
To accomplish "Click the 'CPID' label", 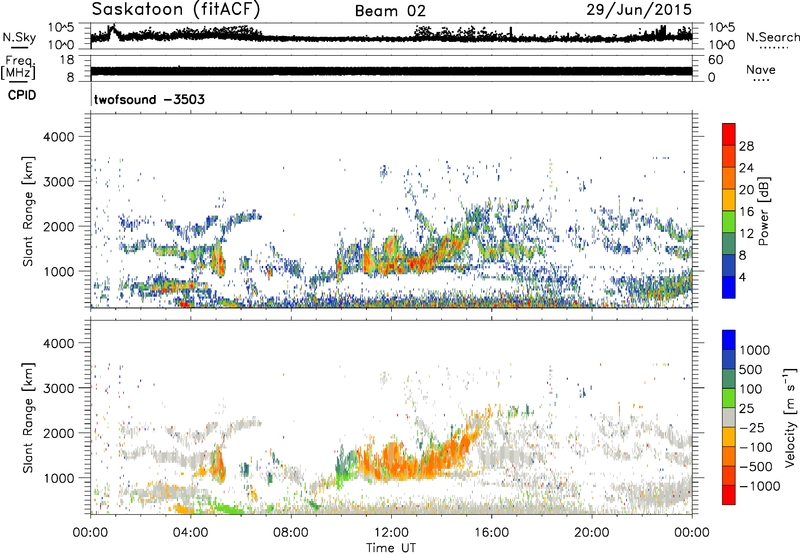I will pyautogui.click(x=22, y=95).
